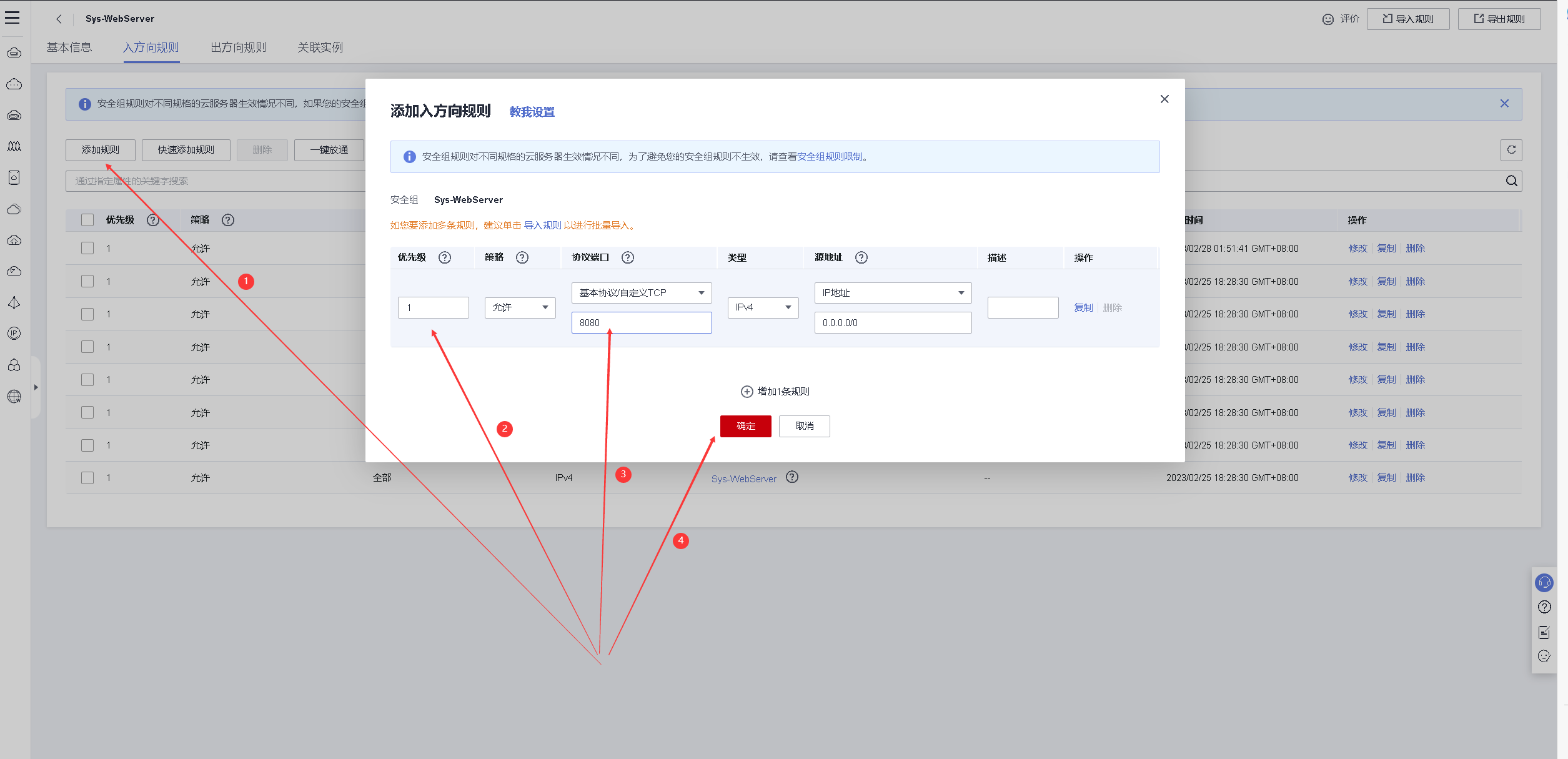Click the EIP sidebar icon

(x=14, y=334)
